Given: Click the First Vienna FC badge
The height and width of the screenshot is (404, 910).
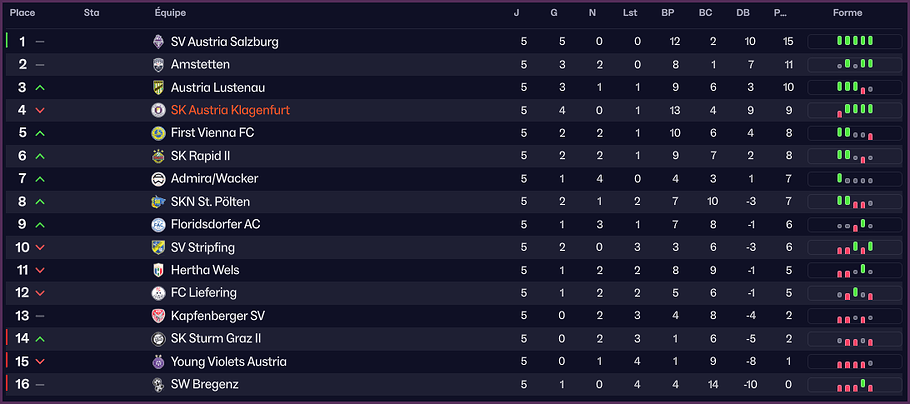Looking at the screenshot, I should point(158,133).
